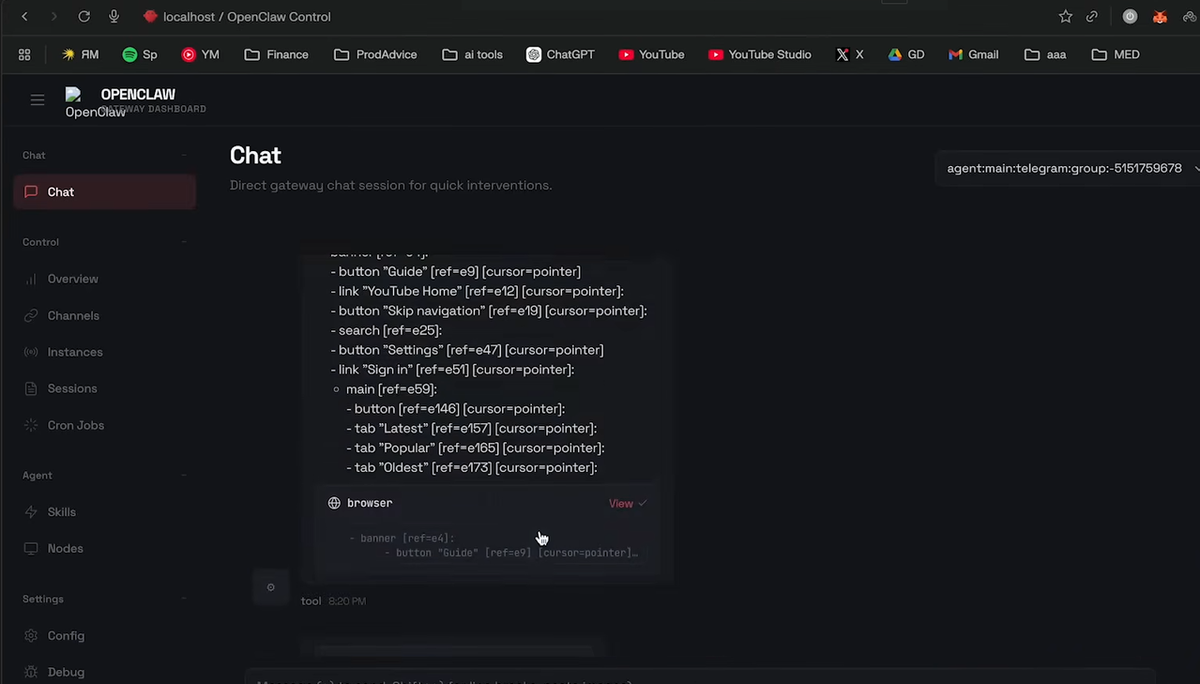Screen dimensions: 1200x684
Task: Open the Finance bookmarks folder
Action: 276,55
